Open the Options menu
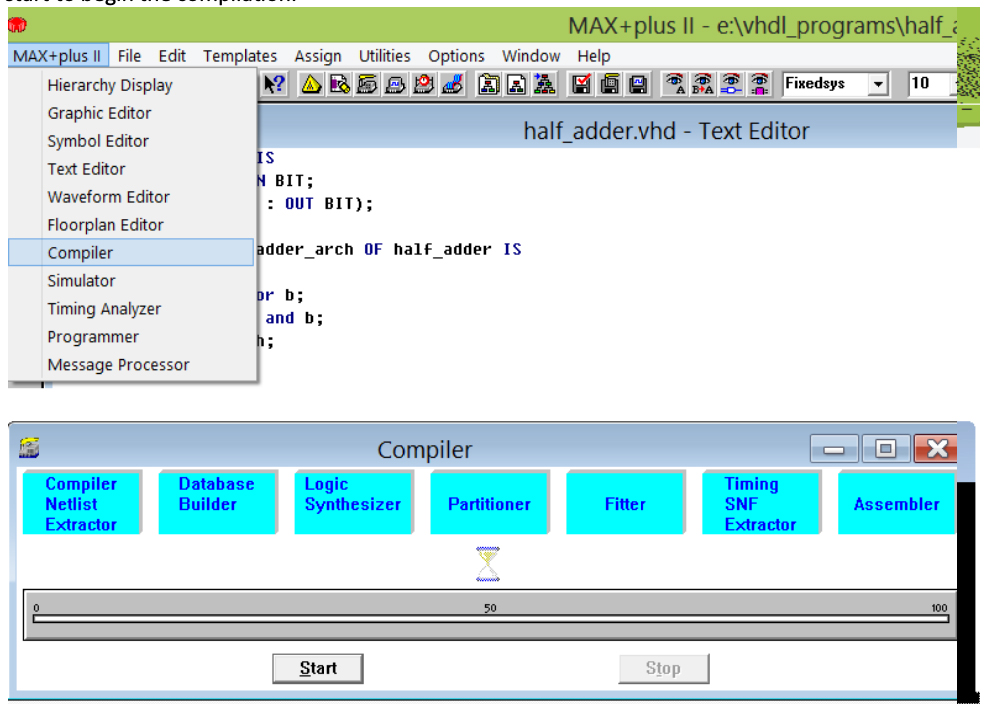Viewport: 985px width, 706px height. pos(456,56)
